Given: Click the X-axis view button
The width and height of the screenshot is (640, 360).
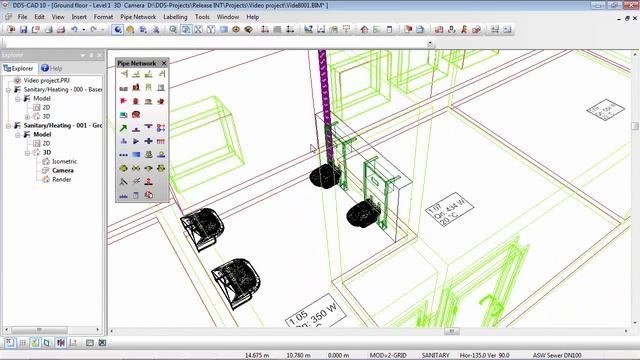Looking at the screenshot, I should click(x=198, y=29).
